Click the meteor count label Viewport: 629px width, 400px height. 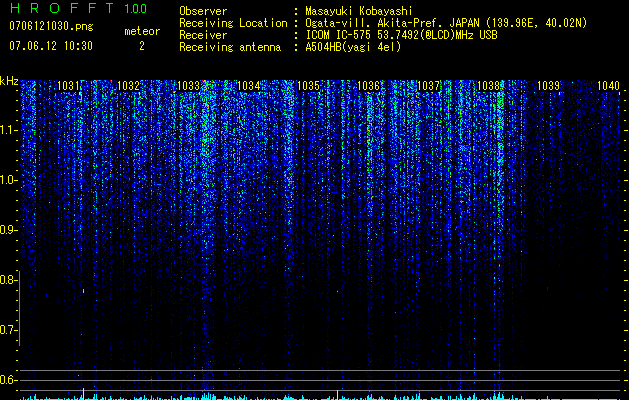pyautogui.click(x=142, y=31)
